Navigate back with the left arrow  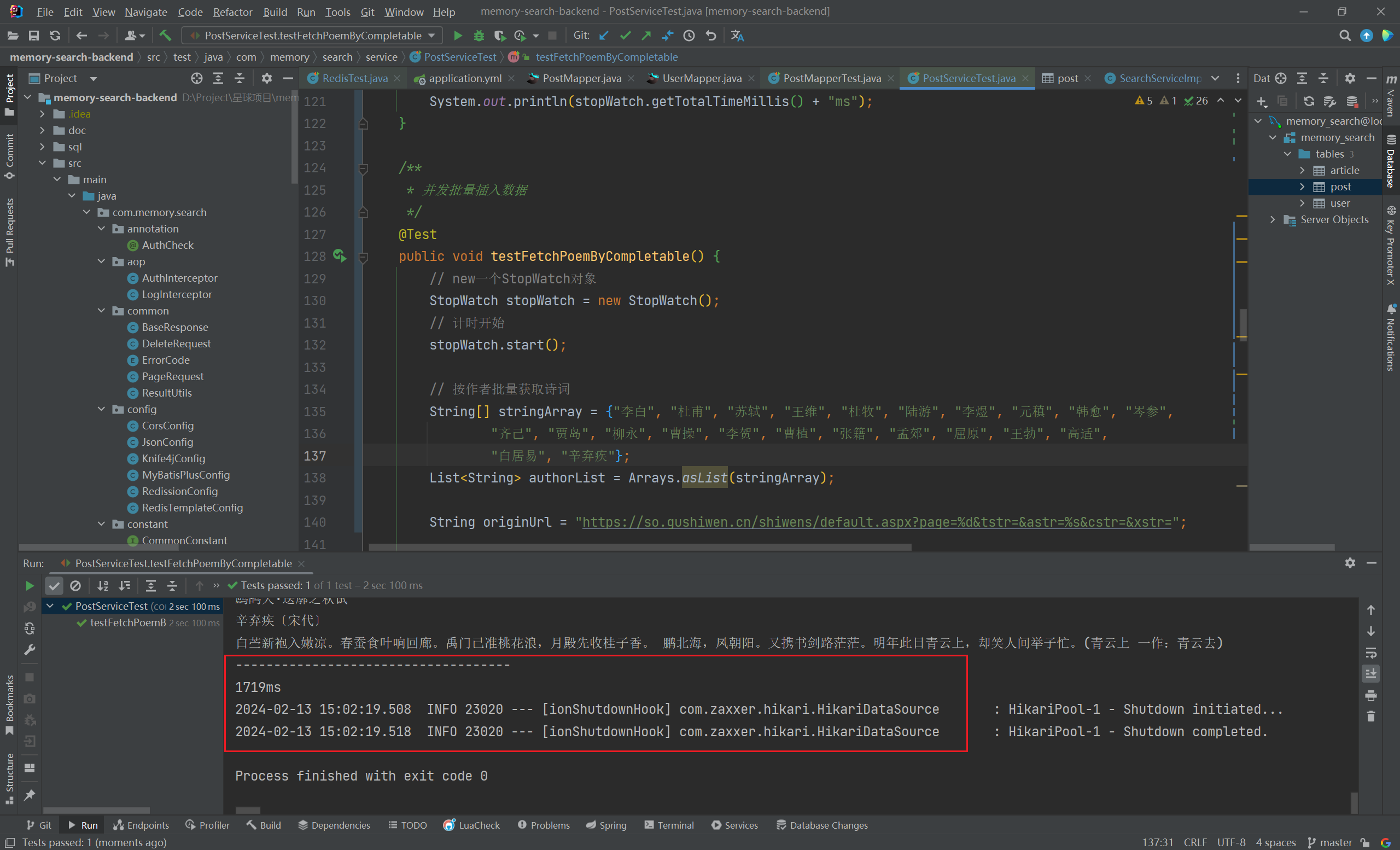82,36
